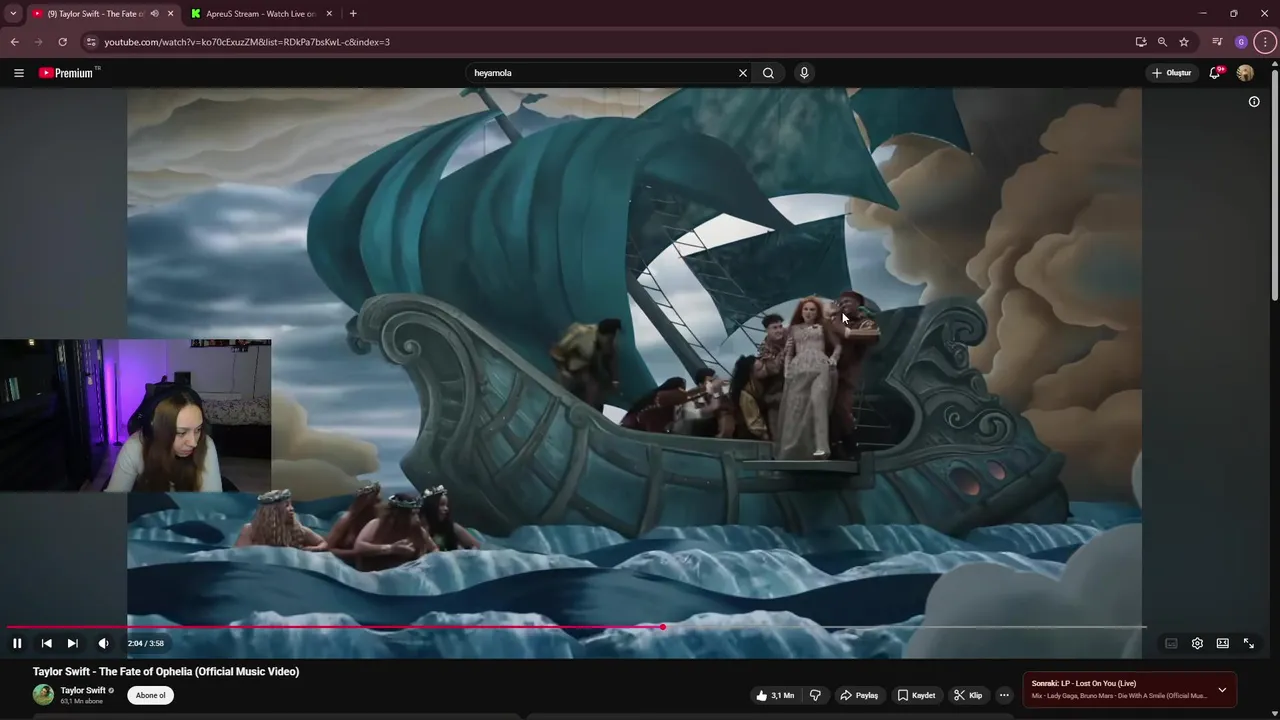This screenshot has height=720, width=1280.
Task: Open Chrome profile avatar G
Action: pyautogui.click(x=1241, y=42)
